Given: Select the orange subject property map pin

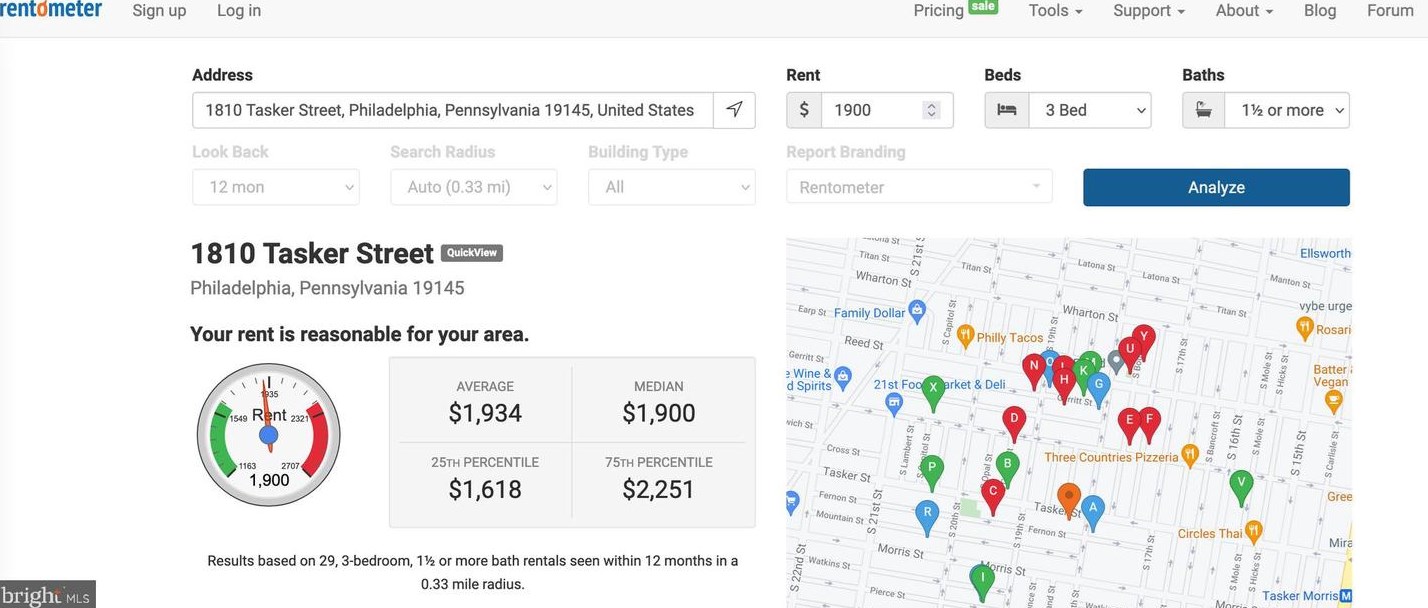Looking at the screenshot, I should coord(1068,500).
